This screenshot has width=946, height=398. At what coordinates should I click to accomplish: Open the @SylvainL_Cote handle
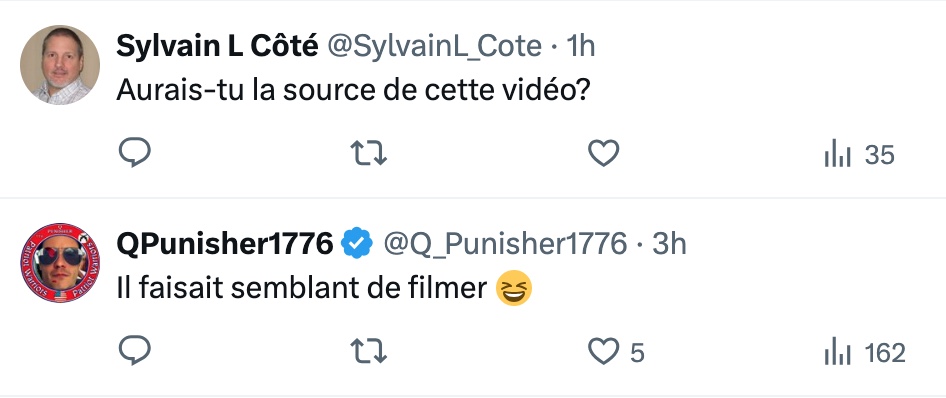click(434, 46)
